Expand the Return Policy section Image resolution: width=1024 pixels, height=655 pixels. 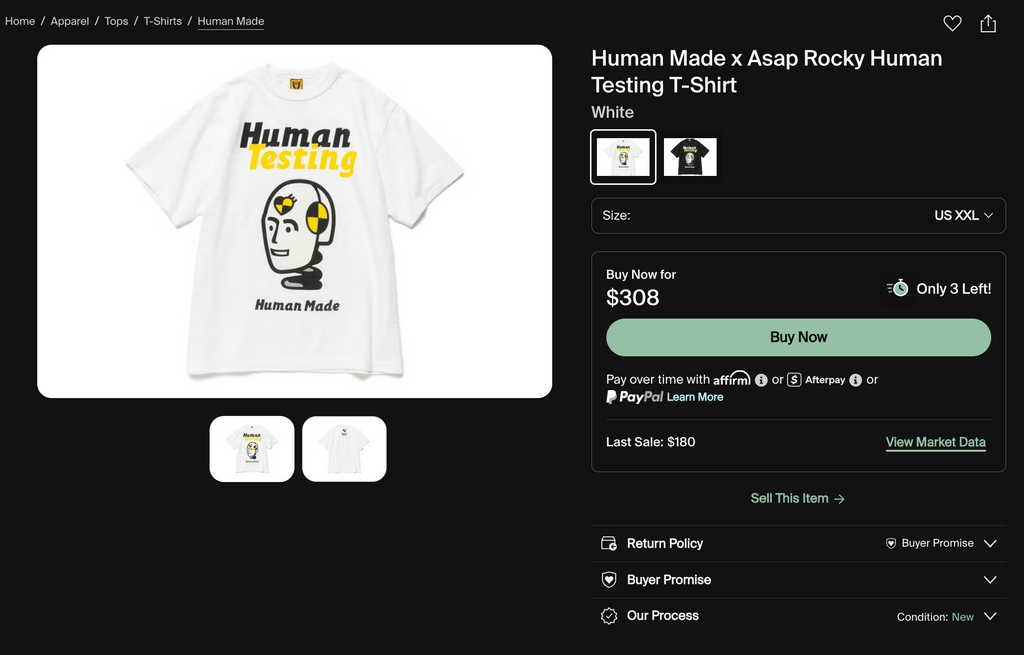tap(990, 544)
